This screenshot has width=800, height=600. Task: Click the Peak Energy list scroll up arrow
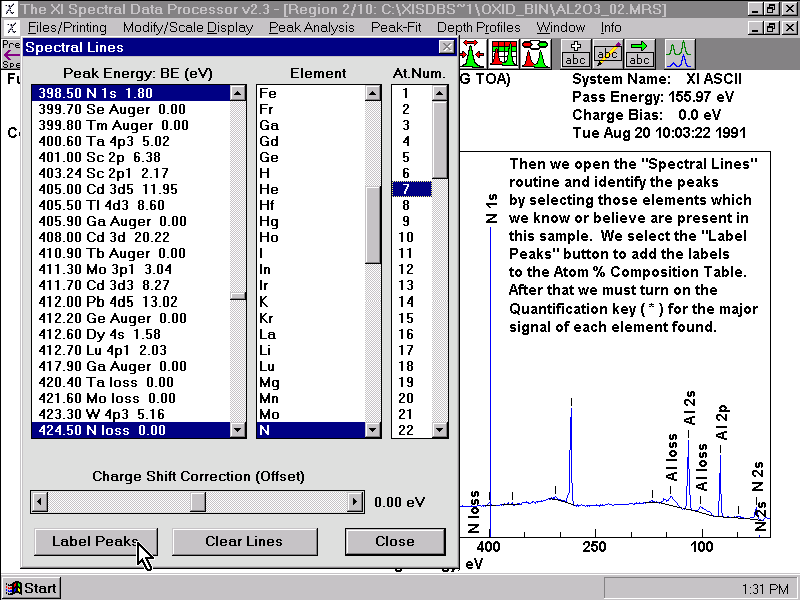(238, 93)
